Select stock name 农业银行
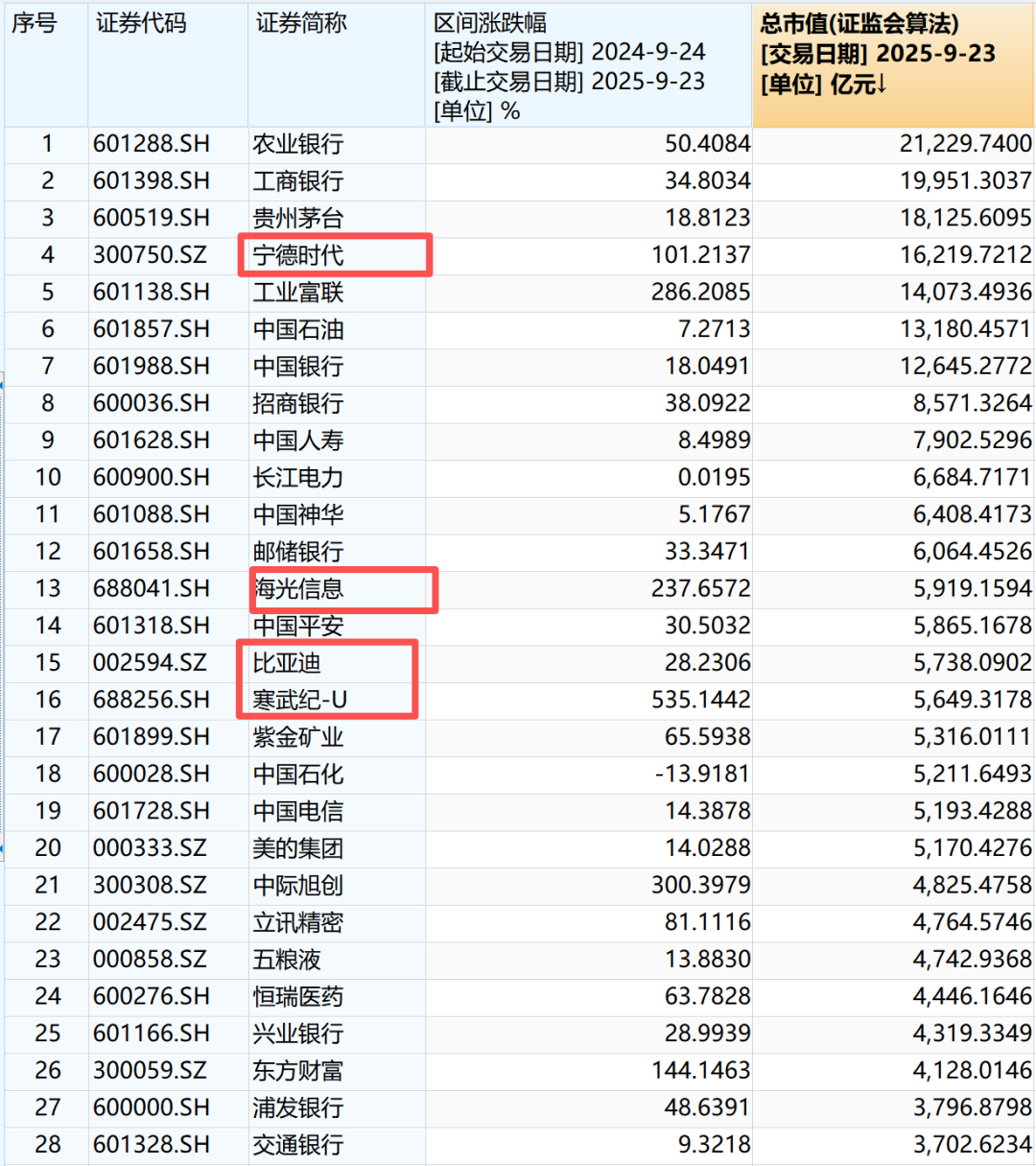The width and height of the screenshot is (1036, 1166). 298,145
